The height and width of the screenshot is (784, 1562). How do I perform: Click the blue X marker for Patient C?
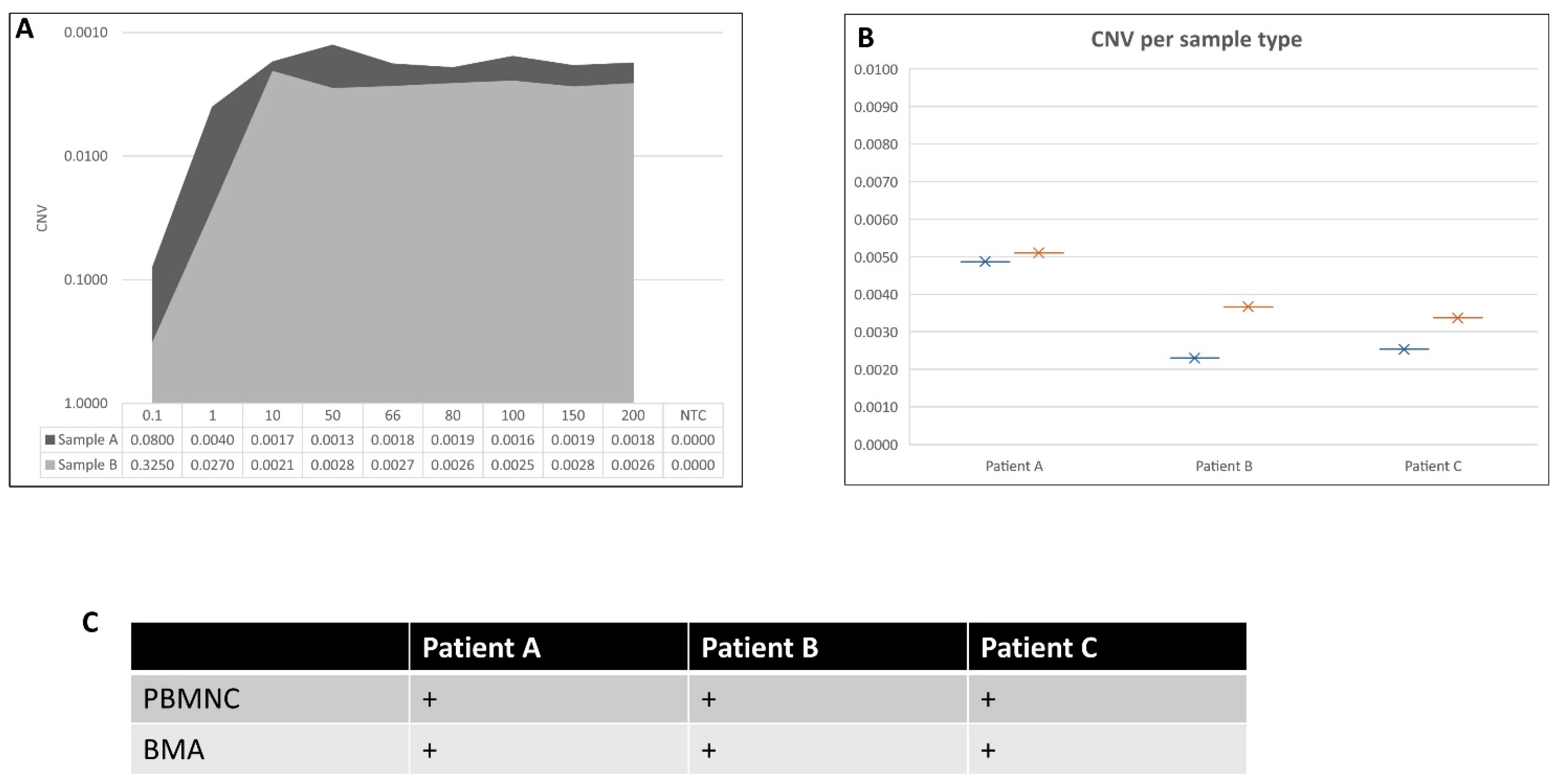pyautogui.click(x=1403, y=349)
